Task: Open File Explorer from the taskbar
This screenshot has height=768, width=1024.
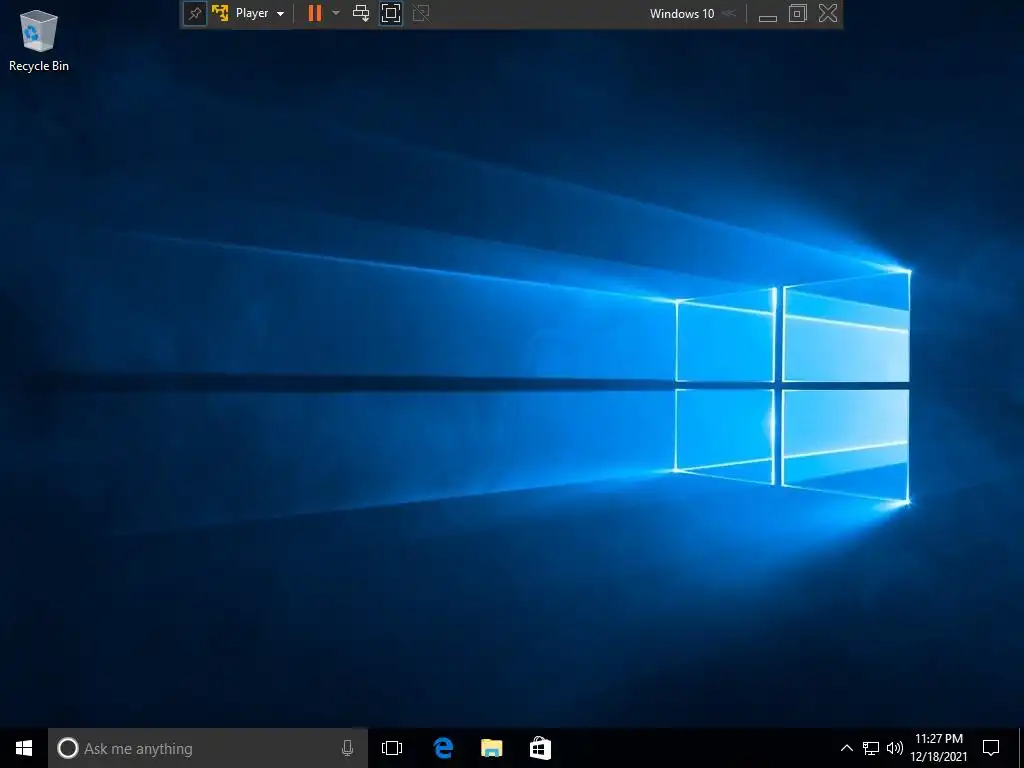Action: pos(492,748)
